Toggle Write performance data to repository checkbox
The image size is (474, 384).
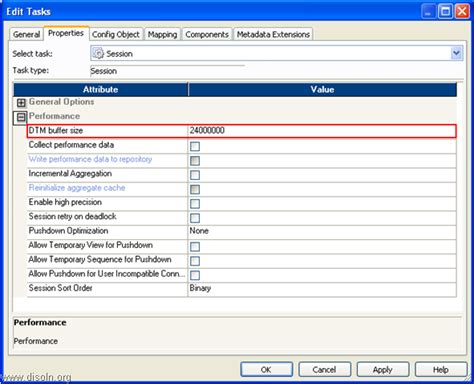(x=195, y=161)
